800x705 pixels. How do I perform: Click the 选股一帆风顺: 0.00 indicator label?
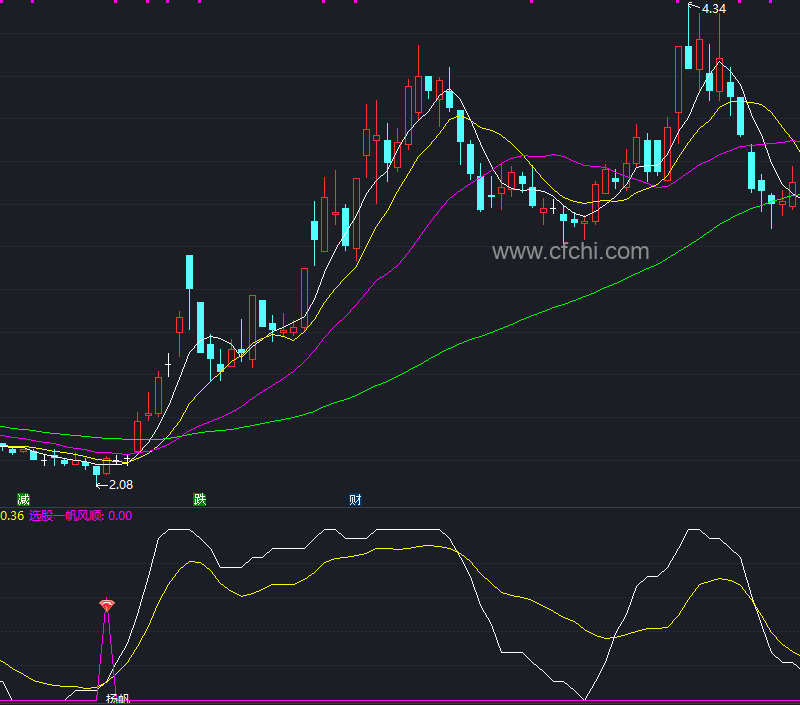(80, 516)
